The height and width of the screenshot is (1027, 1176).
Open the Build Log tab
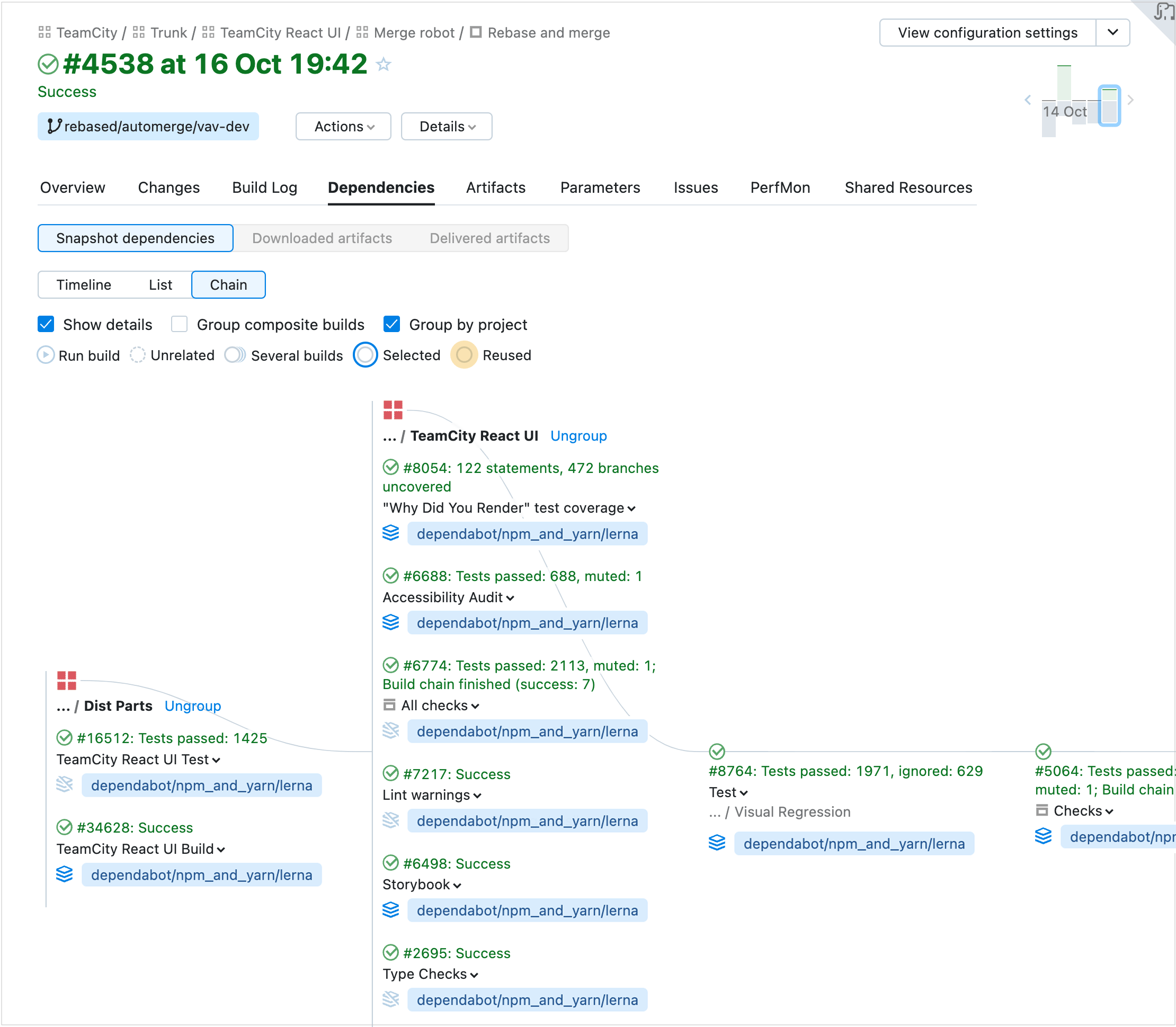[264, 187]
